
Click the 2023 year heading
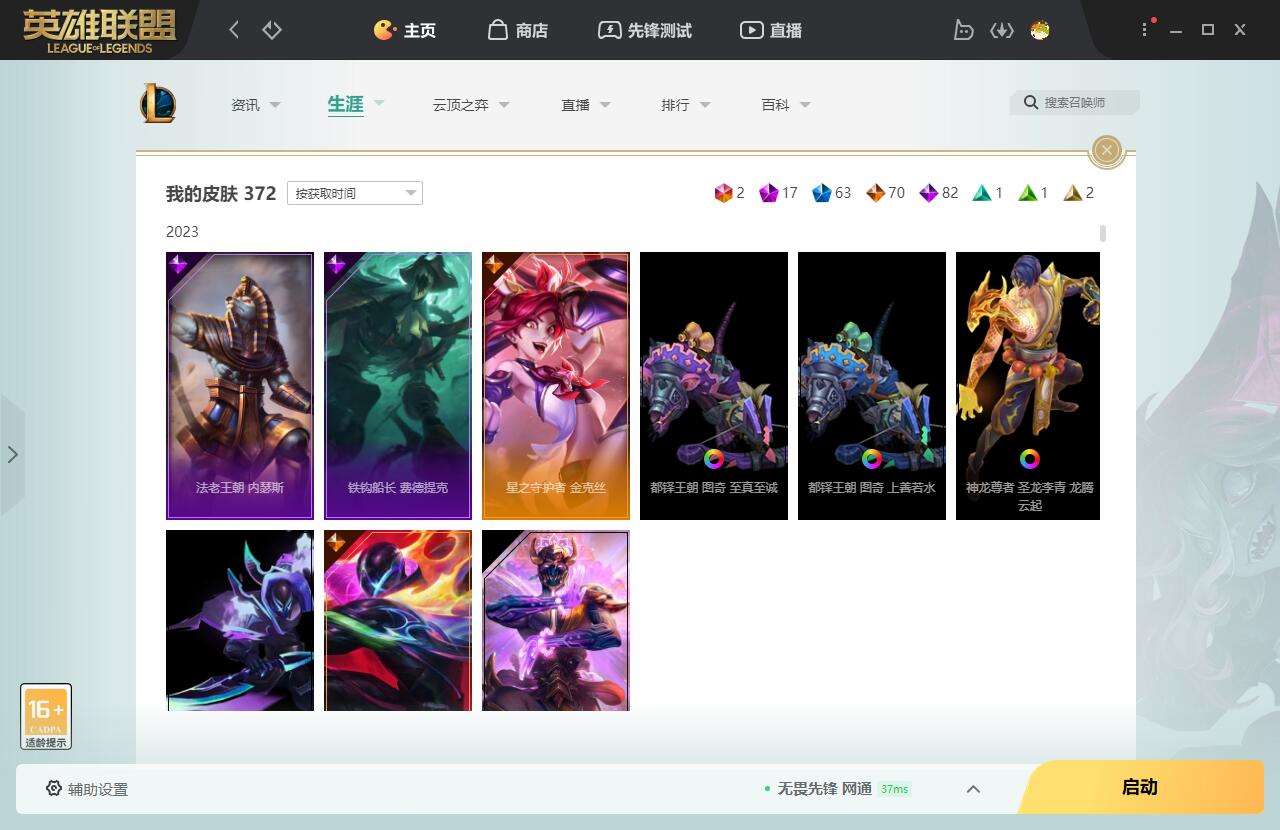click(x=182, y=232)
